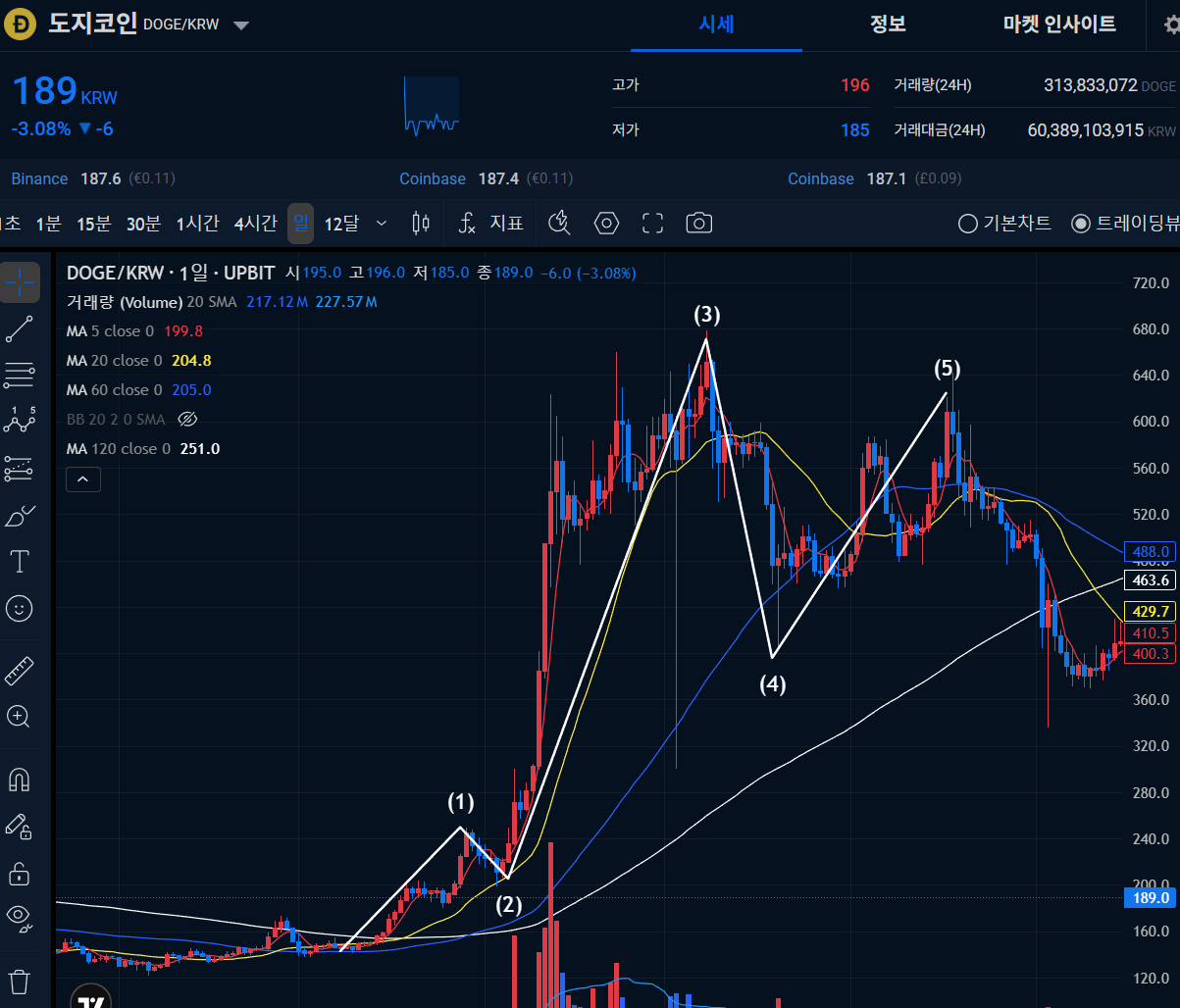Screen dimensions: 1180x1008
Task: Click the 고가 value 196
Action: 854,85
